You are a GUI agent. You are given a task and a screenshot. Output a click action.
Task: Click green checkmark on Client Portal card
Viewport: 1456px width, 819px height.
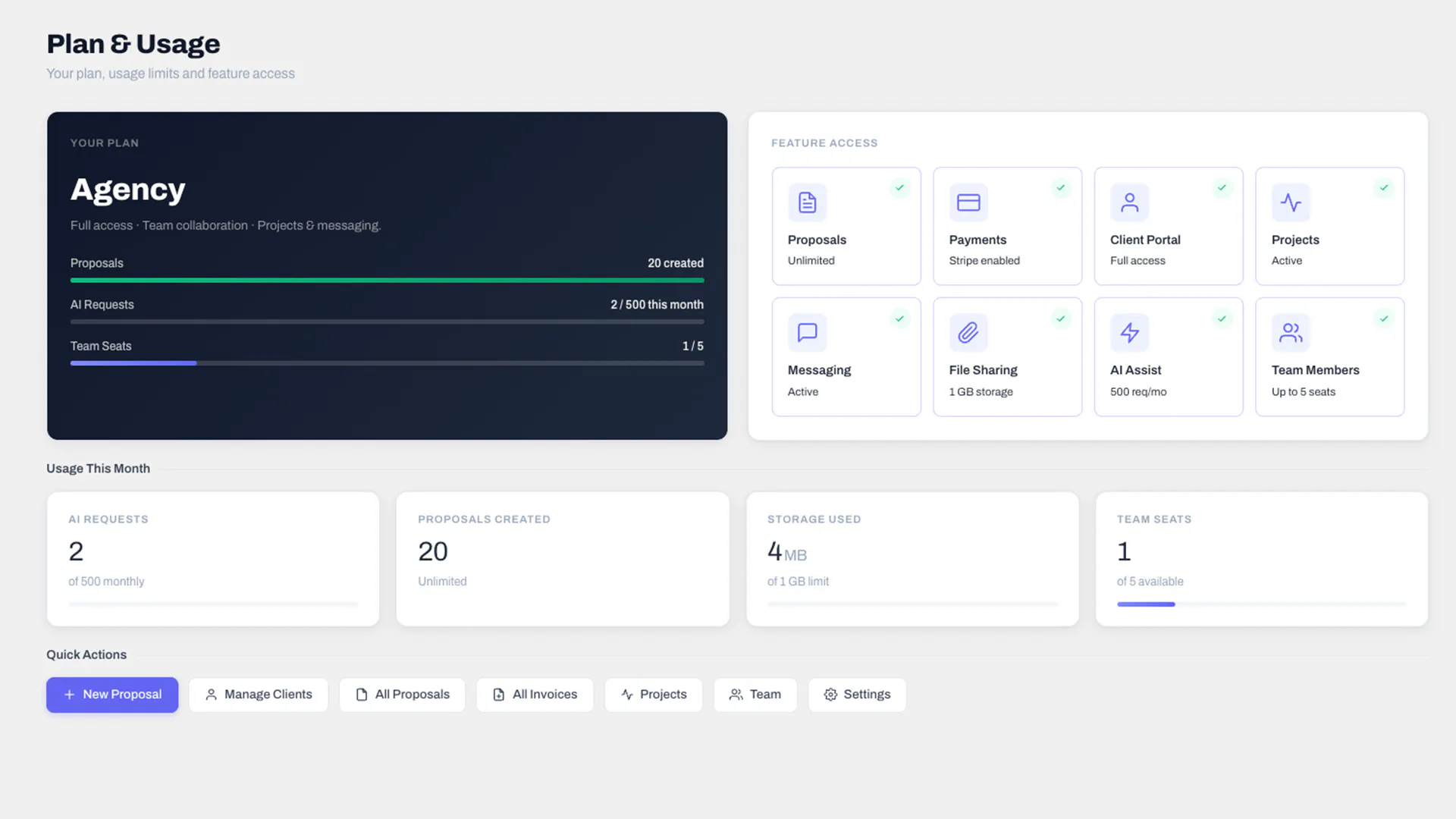1222,187
